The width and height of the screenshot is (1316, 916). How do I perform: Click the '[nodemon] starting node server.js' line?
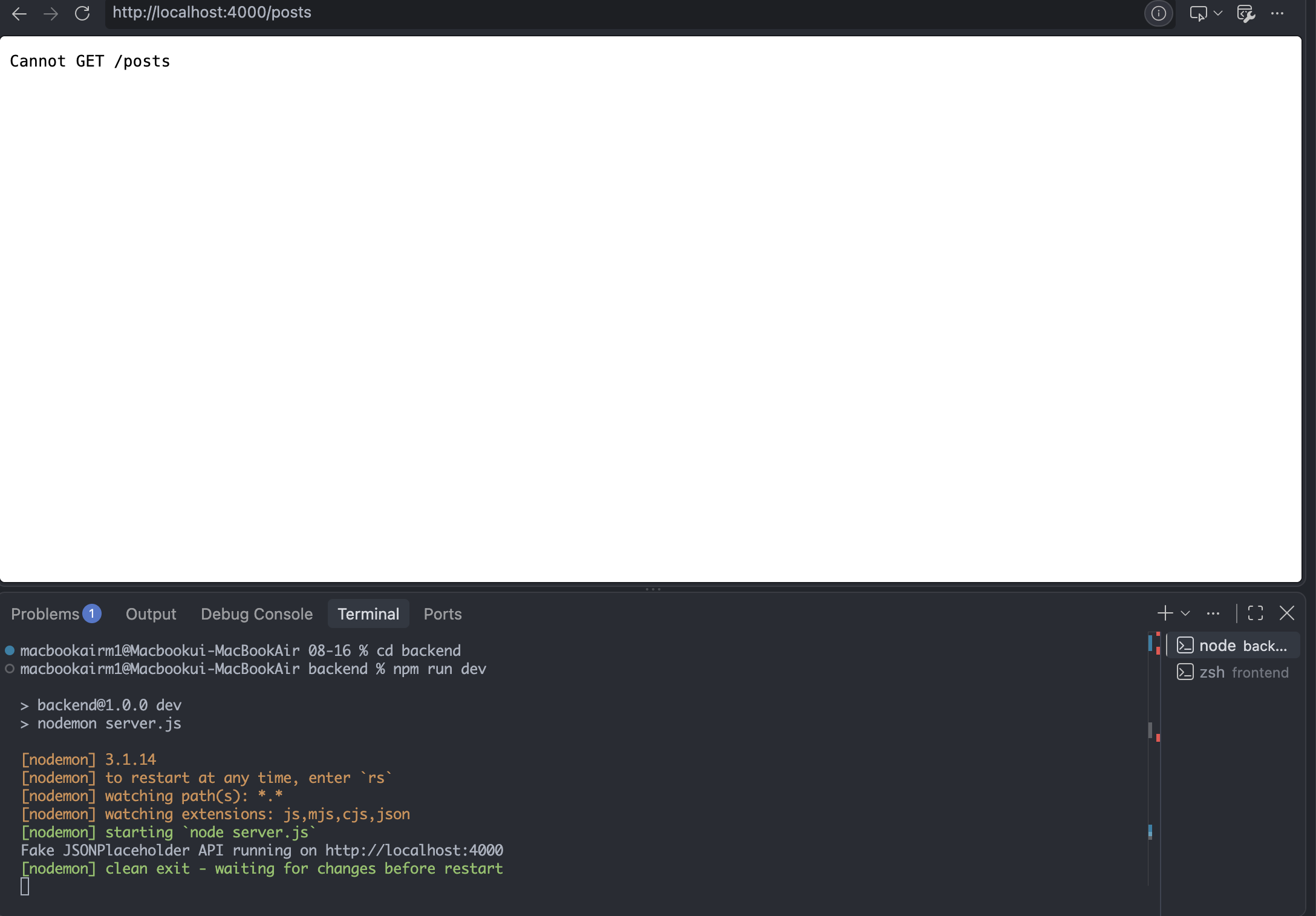pos(169,833)
